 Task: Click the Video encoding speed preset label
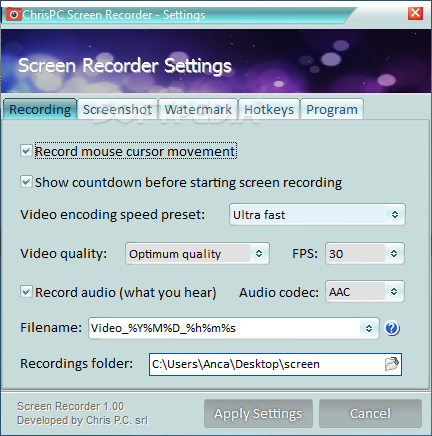(113, 215)
